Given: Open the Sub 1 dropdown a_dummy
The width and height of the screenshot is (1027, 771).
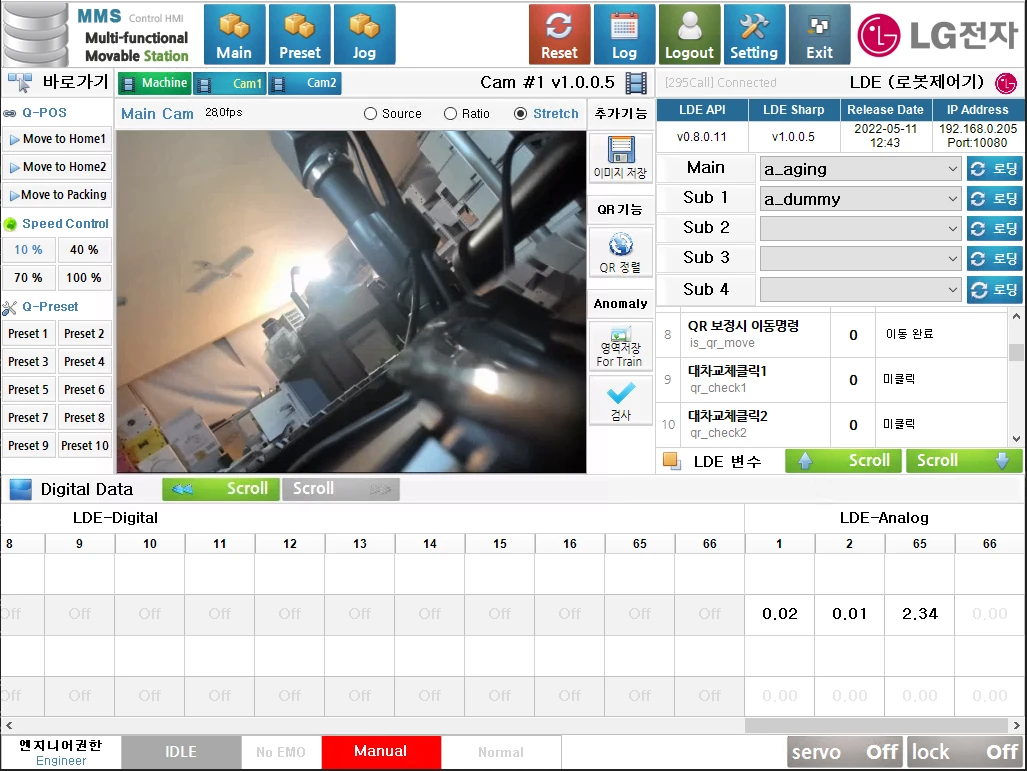Looking at the screenshot, I should [861, 198].
